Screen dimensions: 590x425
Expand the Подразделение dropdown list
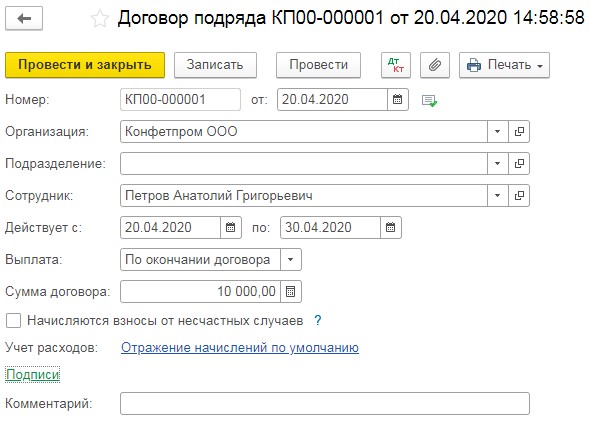tap(498, 163)
